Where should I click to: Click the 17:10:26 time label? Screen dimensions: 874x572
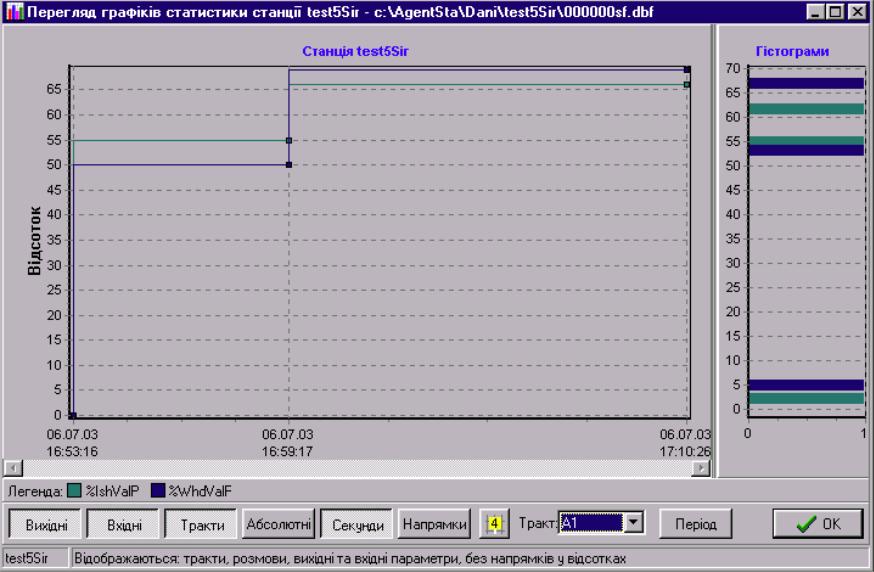pyautogui.click(x=685, y=452)
